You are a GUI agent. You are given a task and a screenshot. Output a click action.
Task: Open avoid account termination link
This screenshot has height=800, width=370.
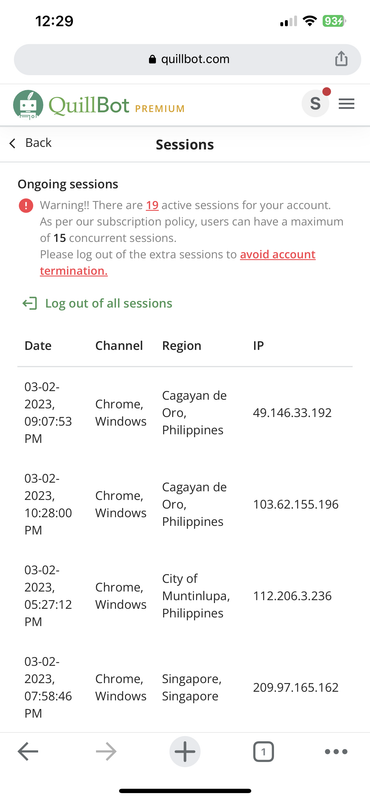click(x=178, y=263)
